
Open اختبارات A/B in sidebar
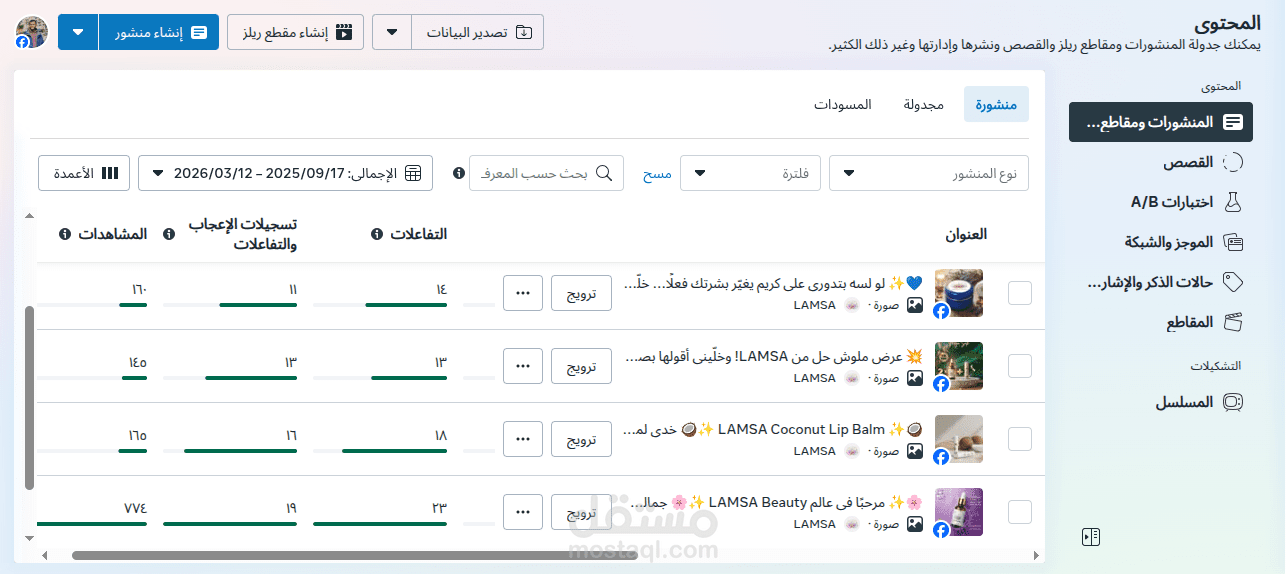pyautogui.click(x=1186, y=202)
